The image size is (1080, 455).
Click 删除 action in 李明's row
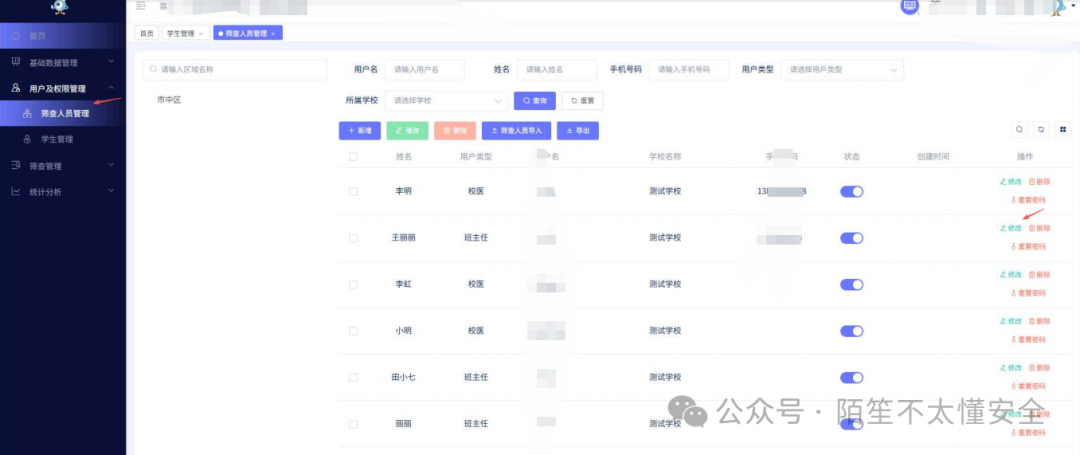point(1039,182)
